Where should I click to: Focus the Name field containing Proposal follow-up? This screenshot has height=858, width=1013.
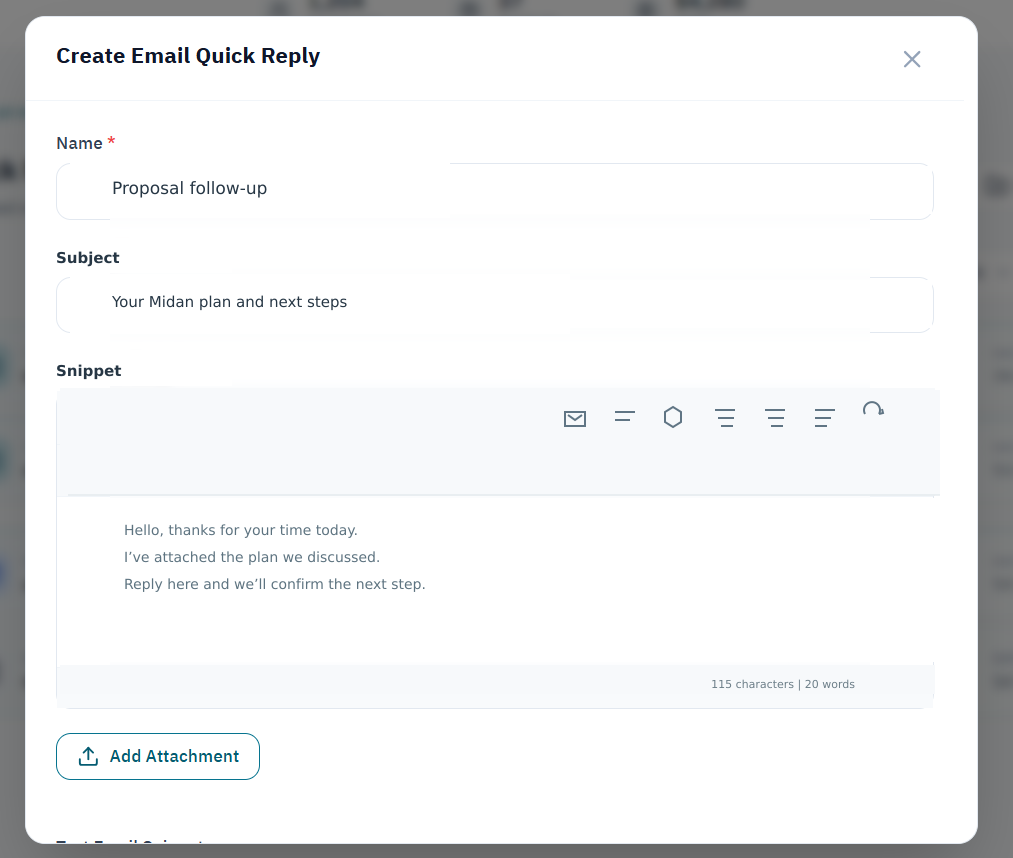point(495,191)
